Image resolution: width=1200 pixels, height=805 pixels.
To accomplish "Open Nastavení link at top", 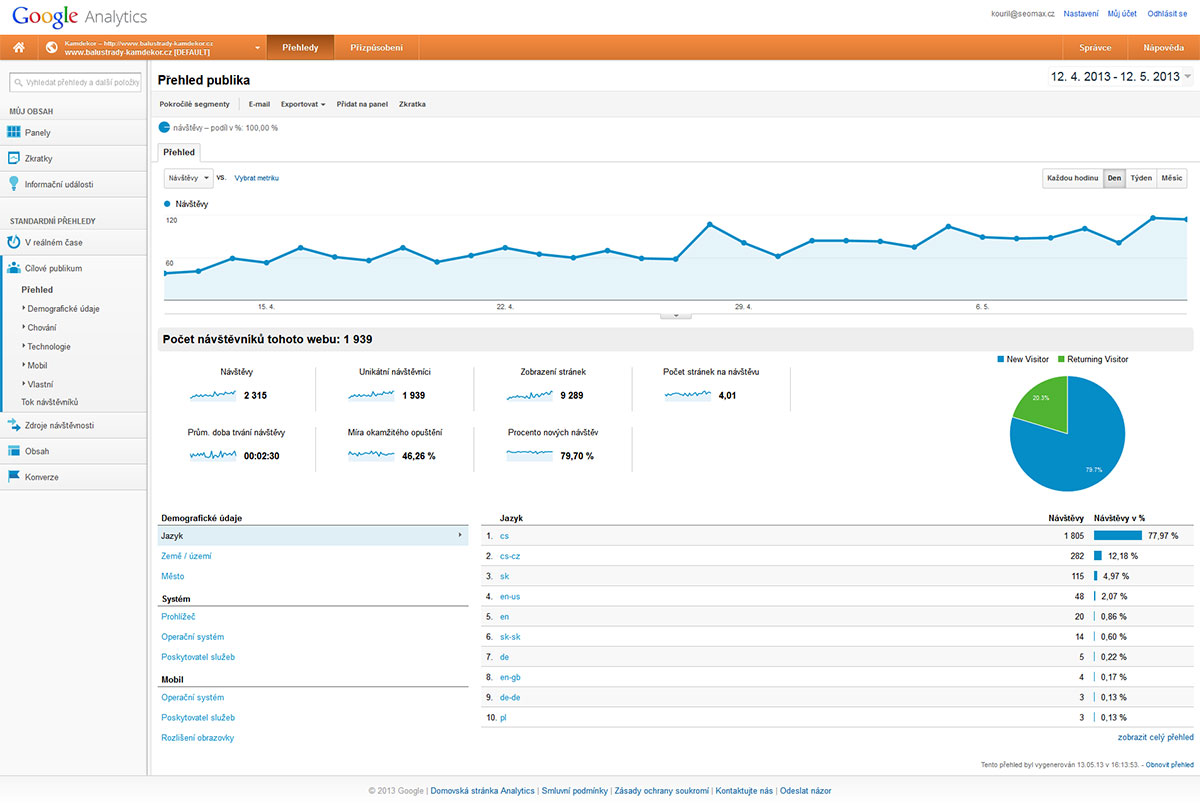I will click(1081, 14).
